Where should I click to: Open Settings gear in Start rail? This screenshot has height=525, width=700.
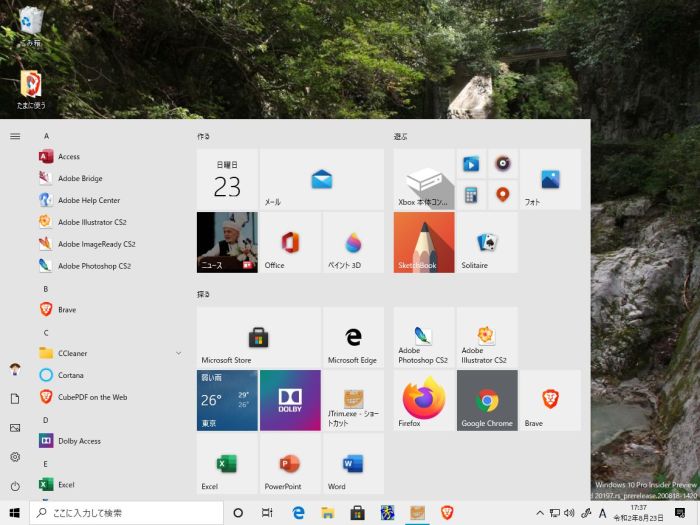[15, 456]
